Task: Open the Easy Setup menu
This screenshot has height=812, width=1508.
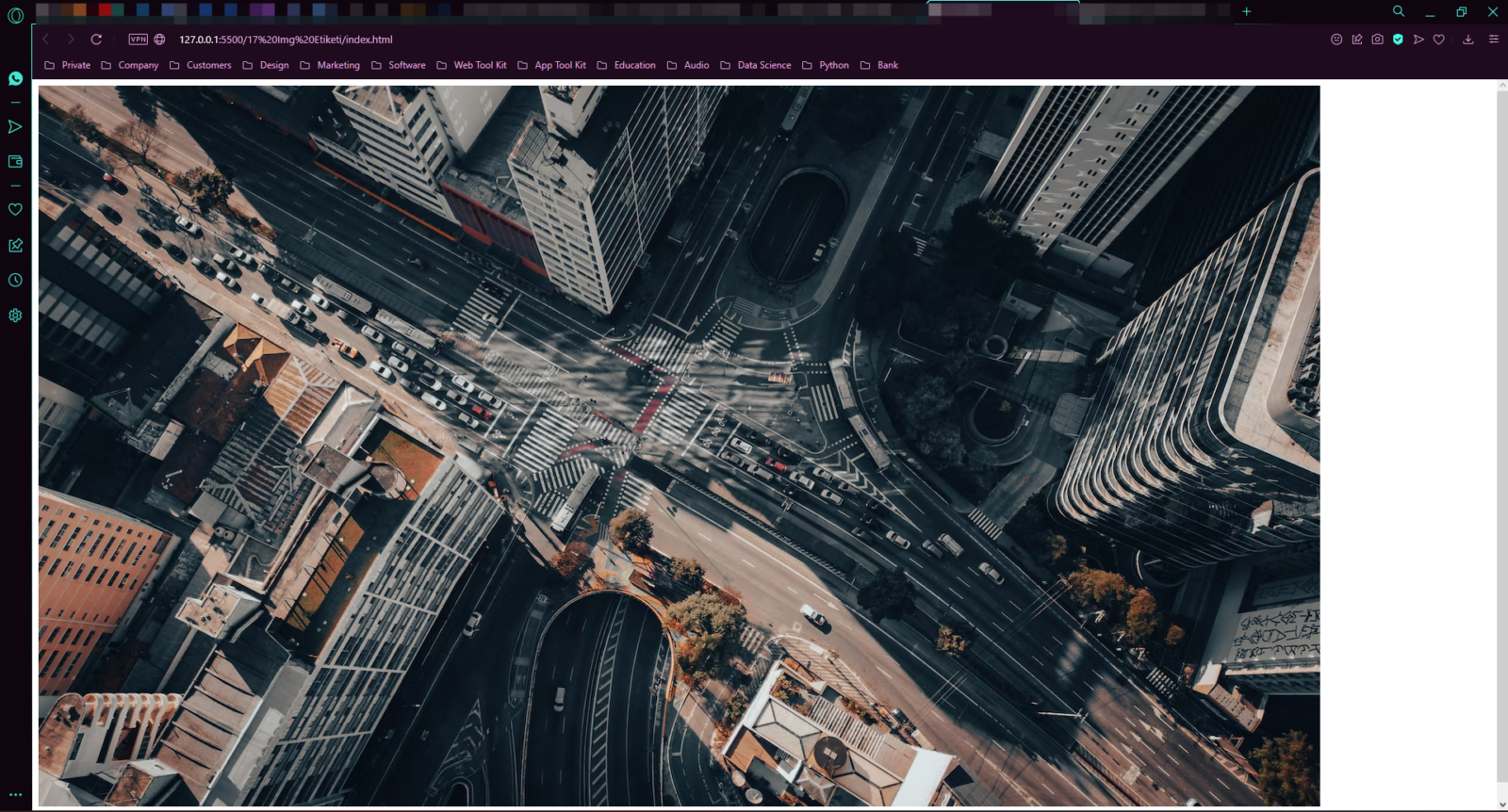Action: click(x=1493, y=40)
